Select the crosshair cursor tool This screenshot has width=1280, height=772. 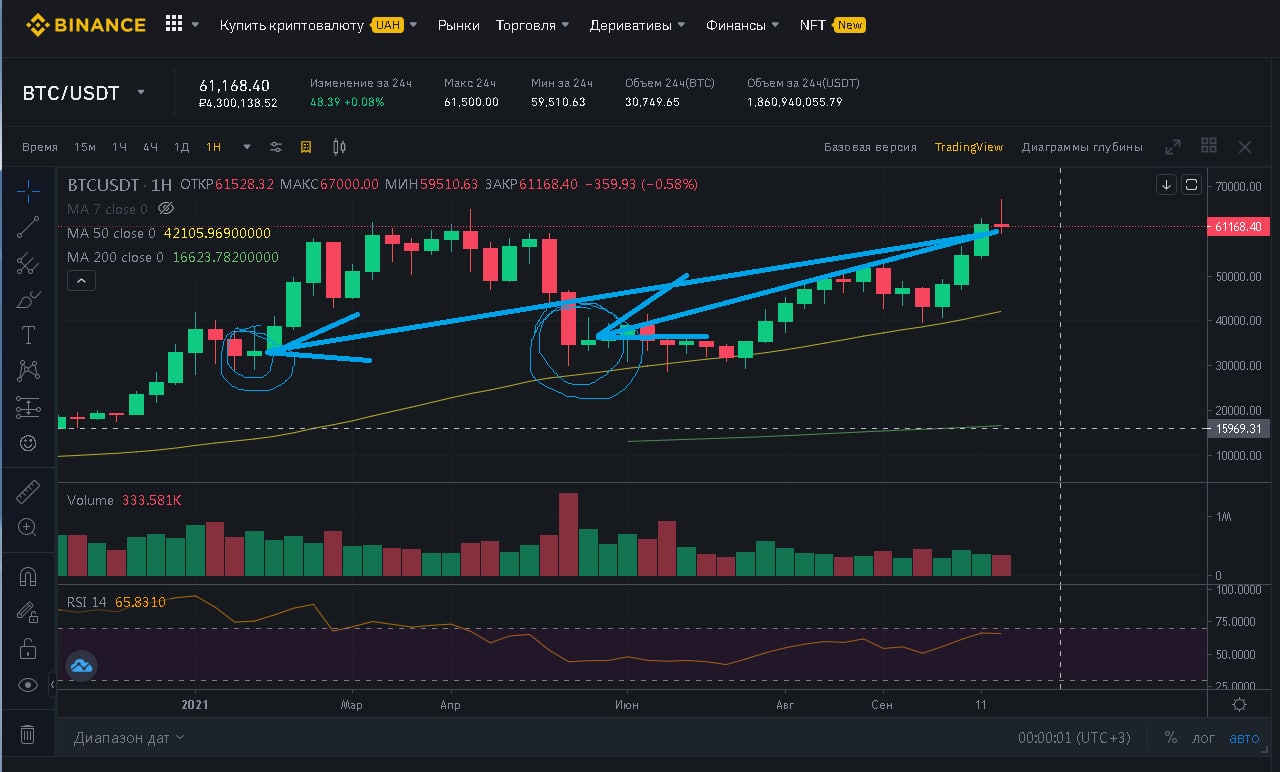click(x=28, y=189)
